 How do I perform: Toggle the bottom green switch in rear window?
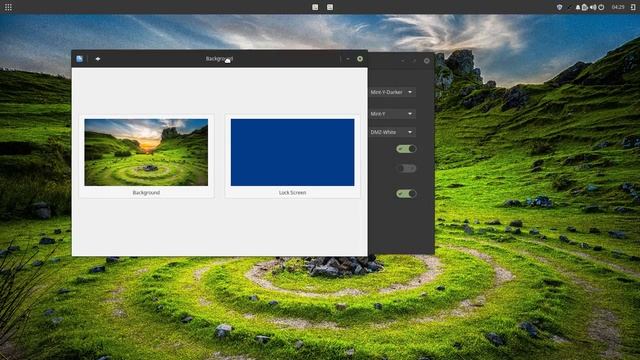(x=406, y=193)
